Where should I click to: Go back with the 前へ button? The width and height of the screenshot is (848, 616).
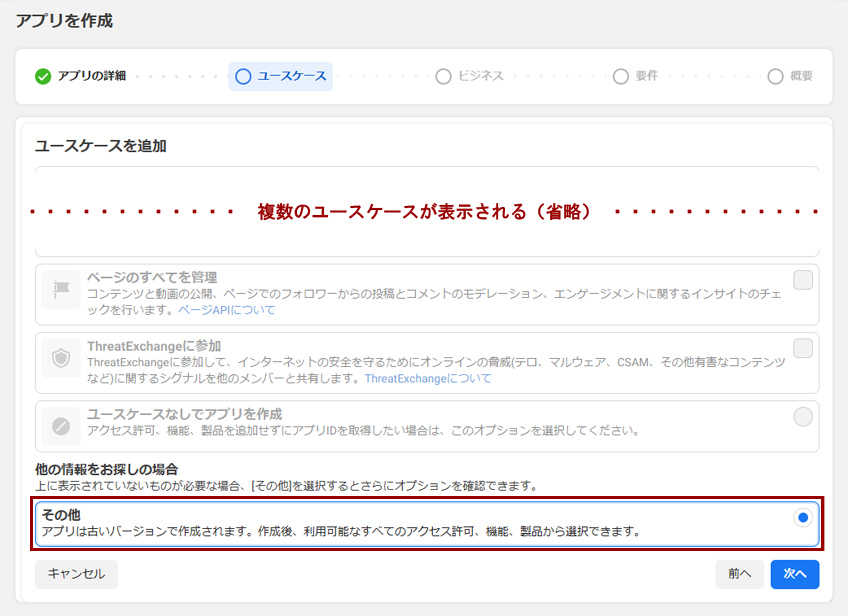739,574
